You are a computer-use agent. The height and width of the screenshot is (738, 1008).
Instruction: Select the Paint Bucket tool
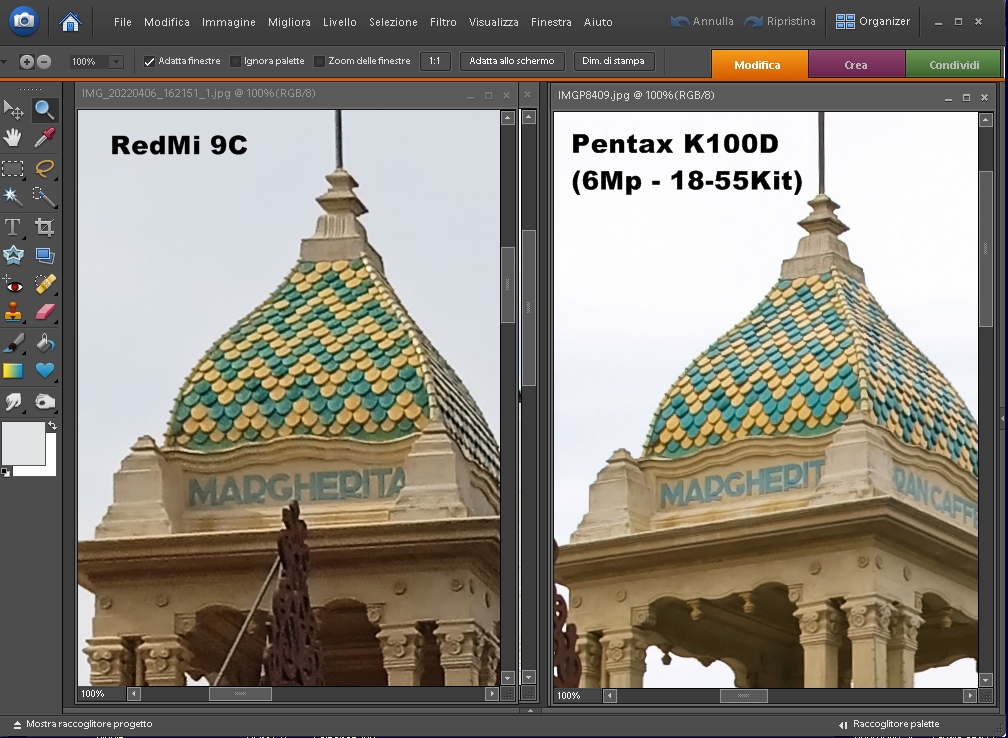(x=44, y=343)
